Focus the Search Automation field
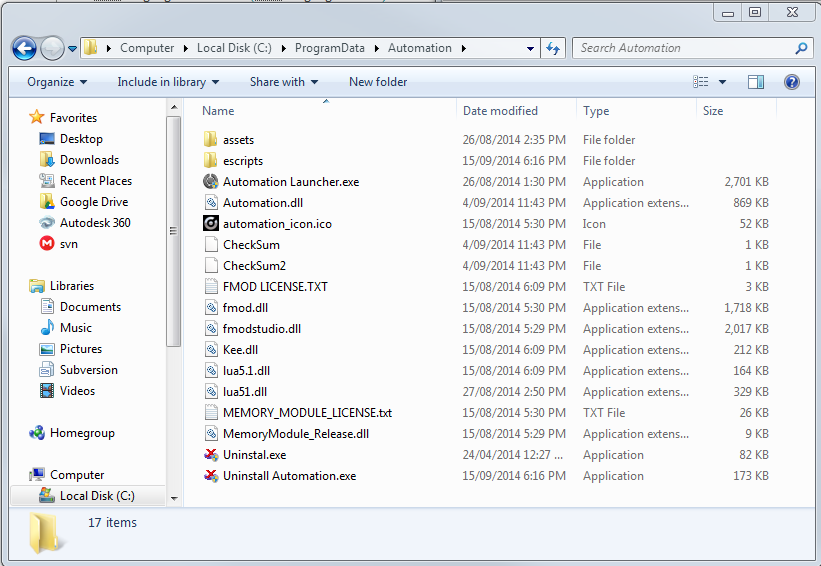The image size is (821, 566). 691,48
